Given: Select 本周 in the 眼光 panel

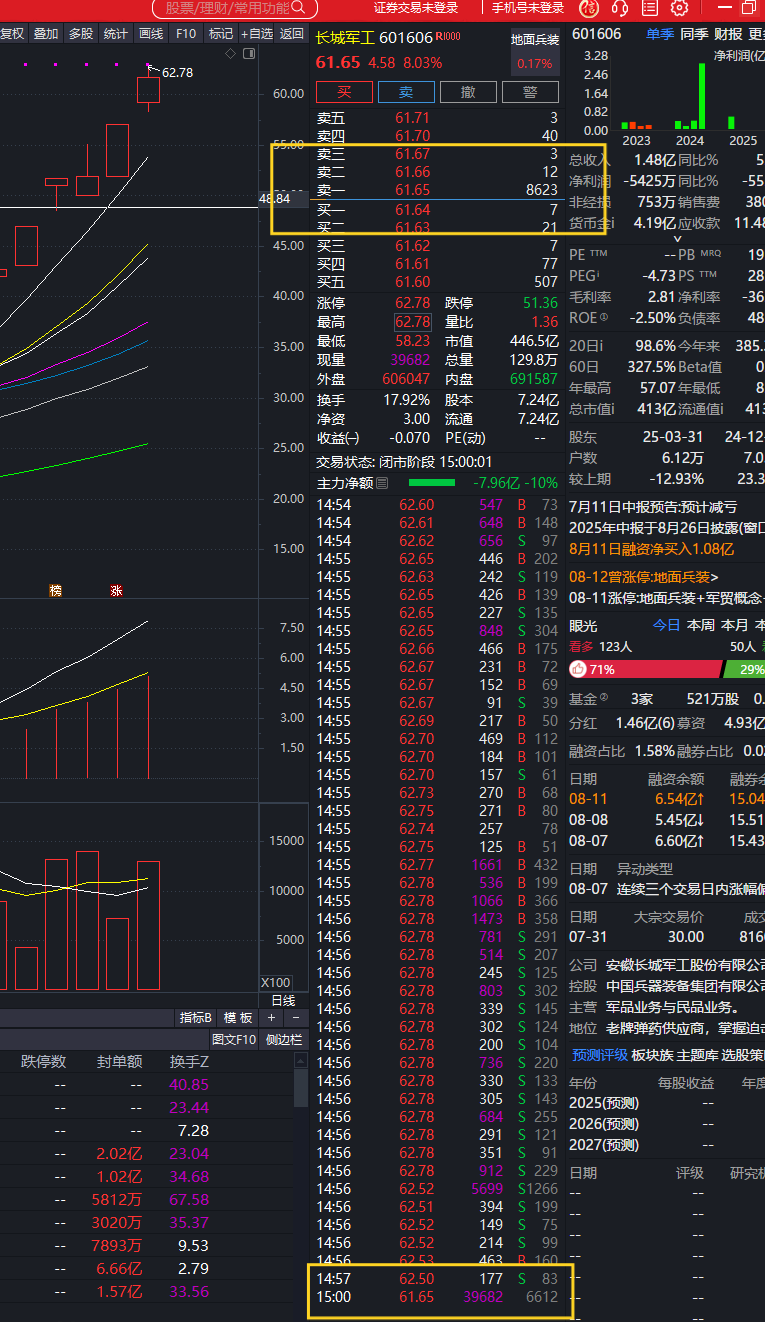Looking at the screenshot, I should click(701, 625).
